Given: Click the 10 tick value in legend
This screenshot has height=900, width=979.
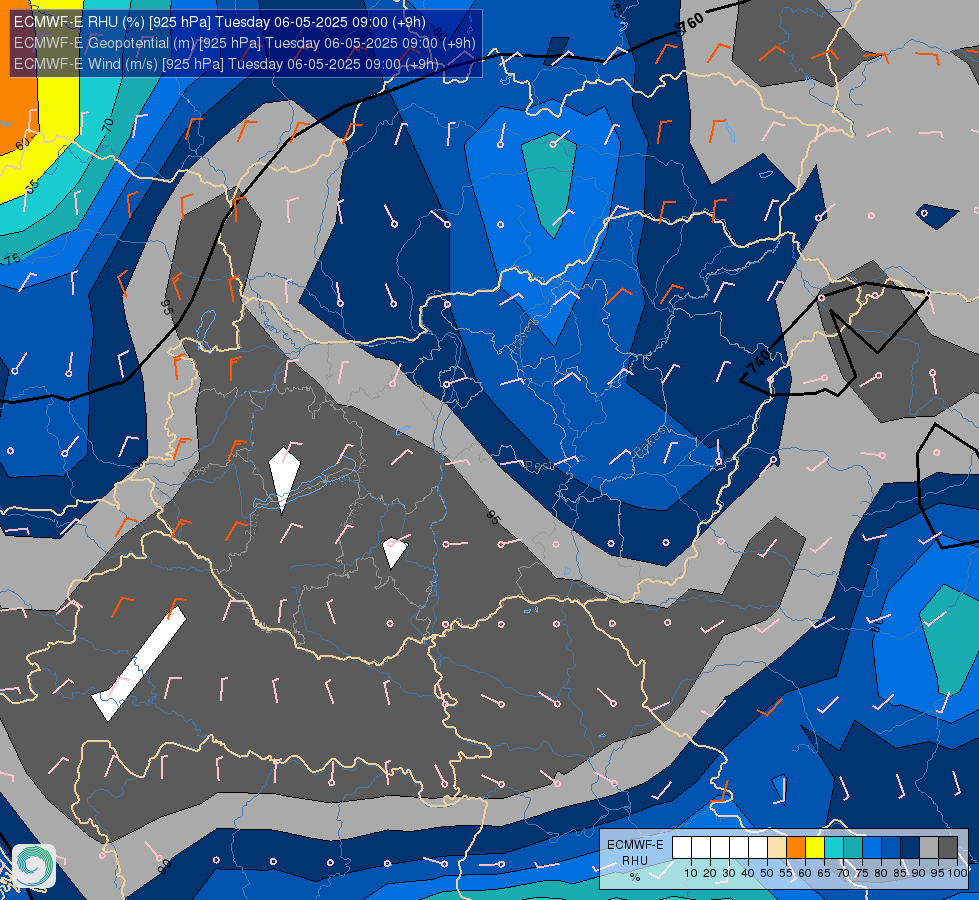Looking at the screenshot, I should coord(691,873).
